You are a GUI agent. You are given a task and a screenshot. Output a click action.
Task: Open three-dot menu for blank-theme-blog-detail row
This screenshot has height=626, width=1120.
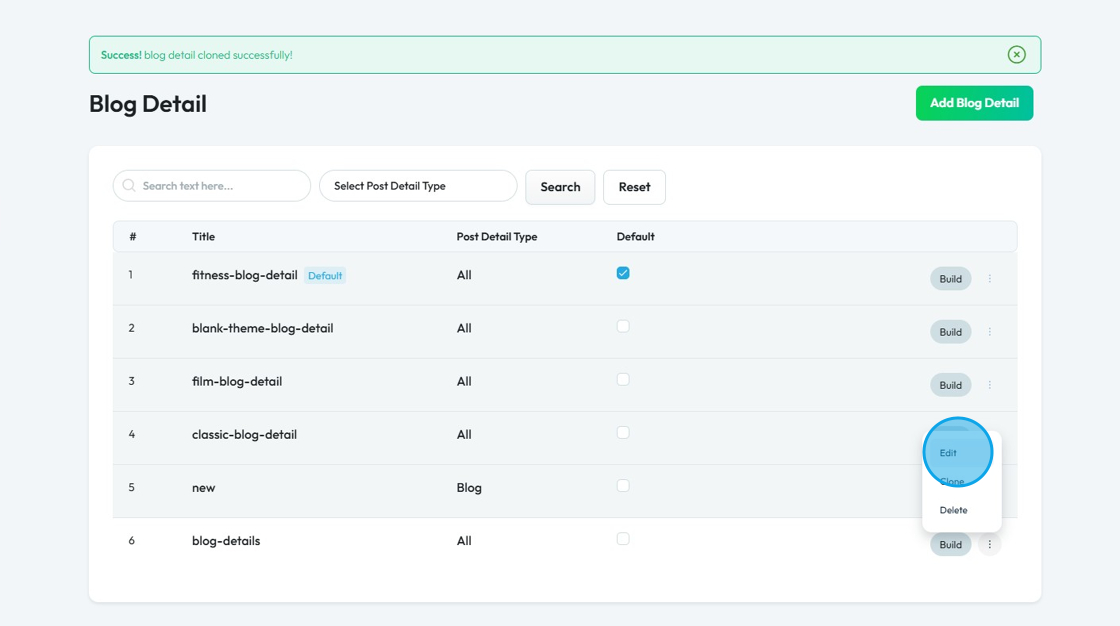point(990,332)
